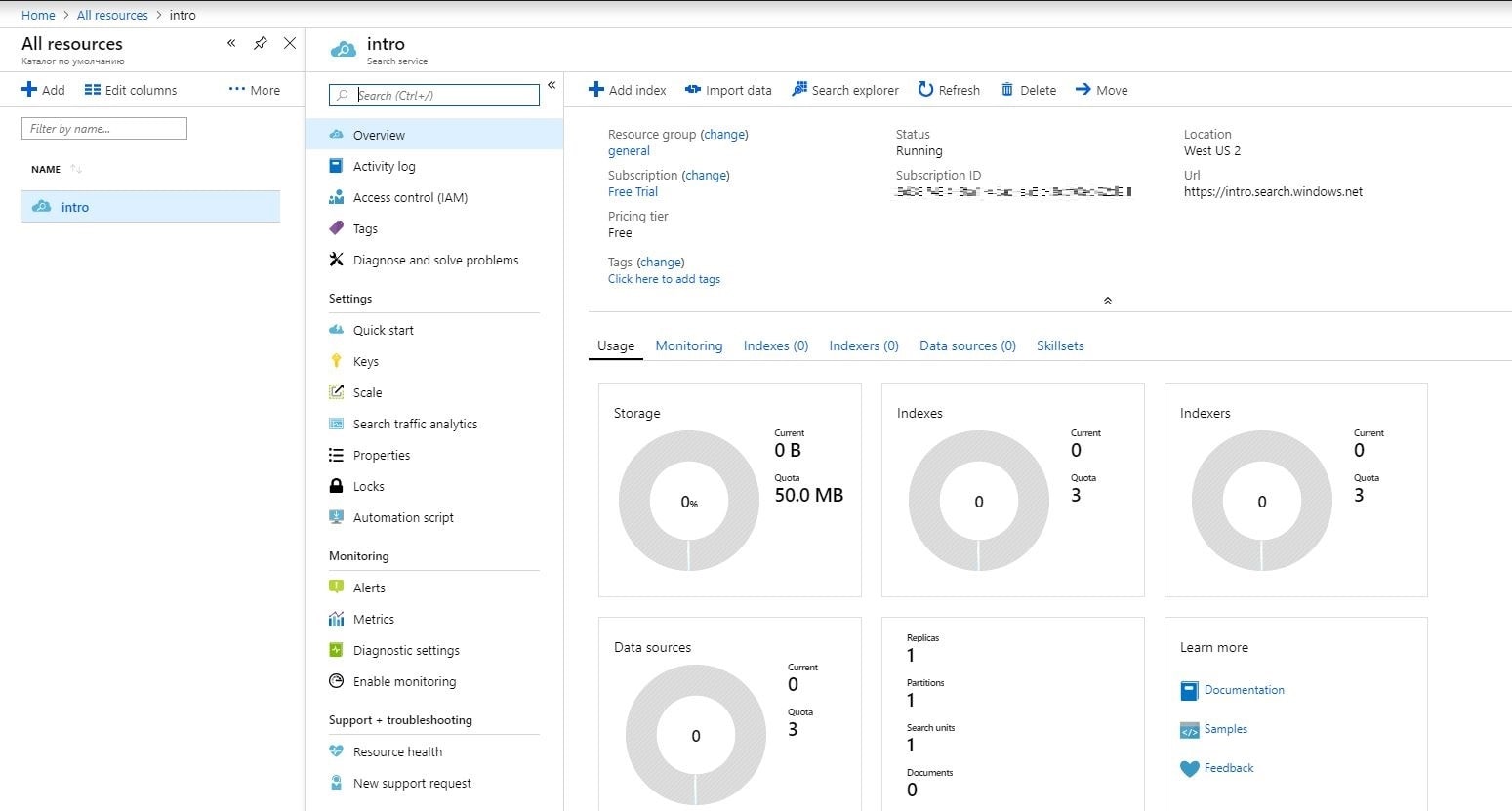Sort resources by NAME column arrows
This screenshot has width=1512, height=811.
76,169
